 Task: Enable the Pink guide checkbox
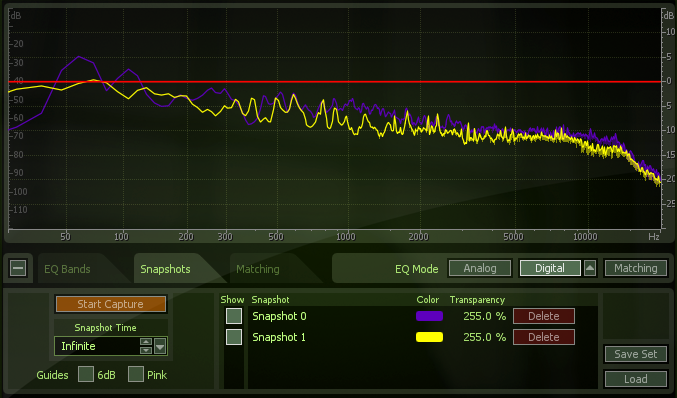click(136, 374)
